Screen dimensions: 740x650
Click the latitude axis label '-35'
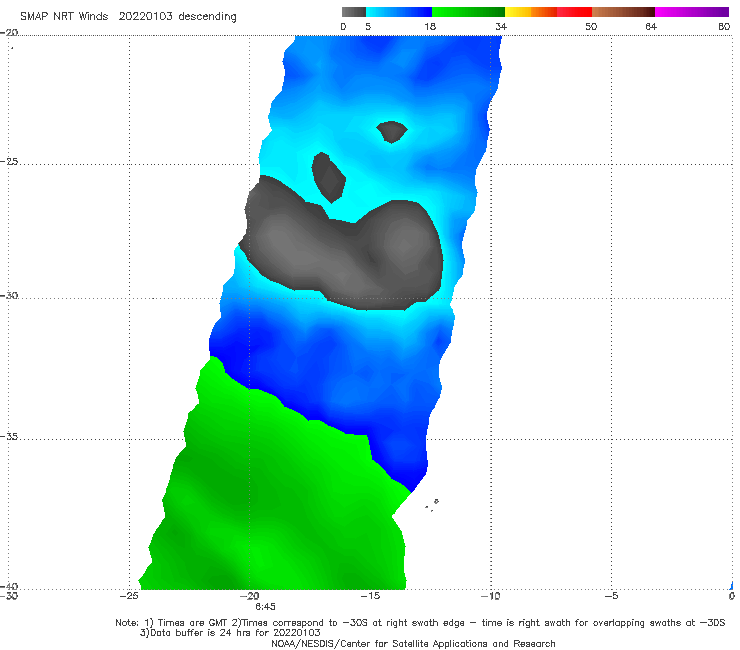point(9,437)
